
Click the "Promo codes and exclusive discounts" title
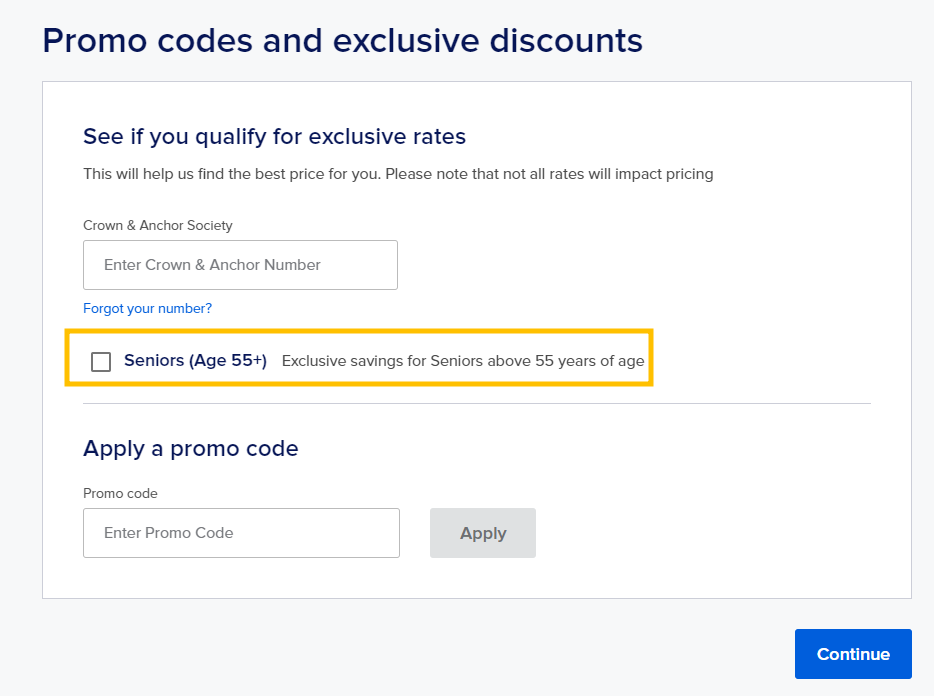pyautogui.click(x=342, y=41)
